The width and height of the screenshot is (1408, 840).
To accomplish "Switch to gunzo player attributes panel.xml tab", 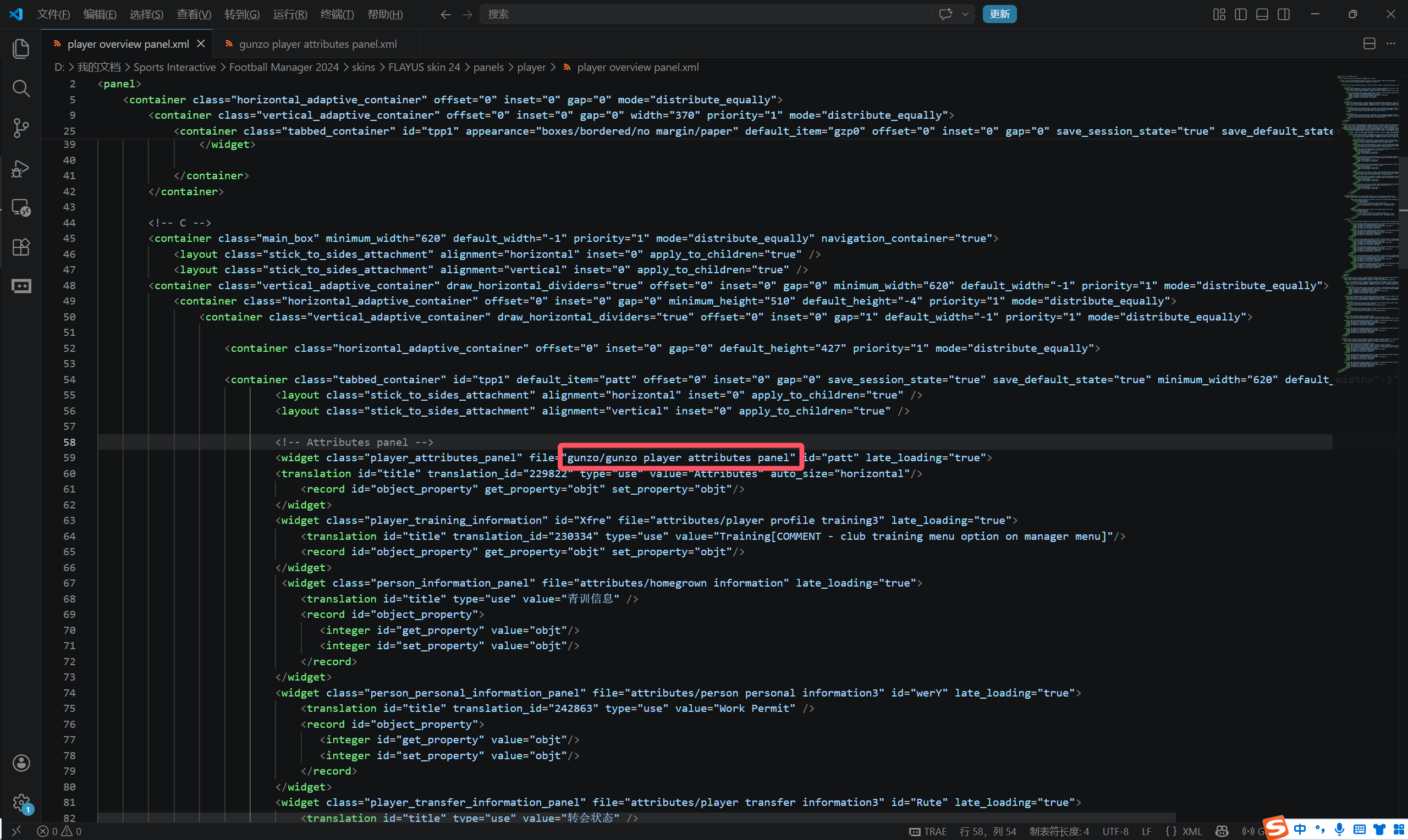I will (x=317, y=44).
